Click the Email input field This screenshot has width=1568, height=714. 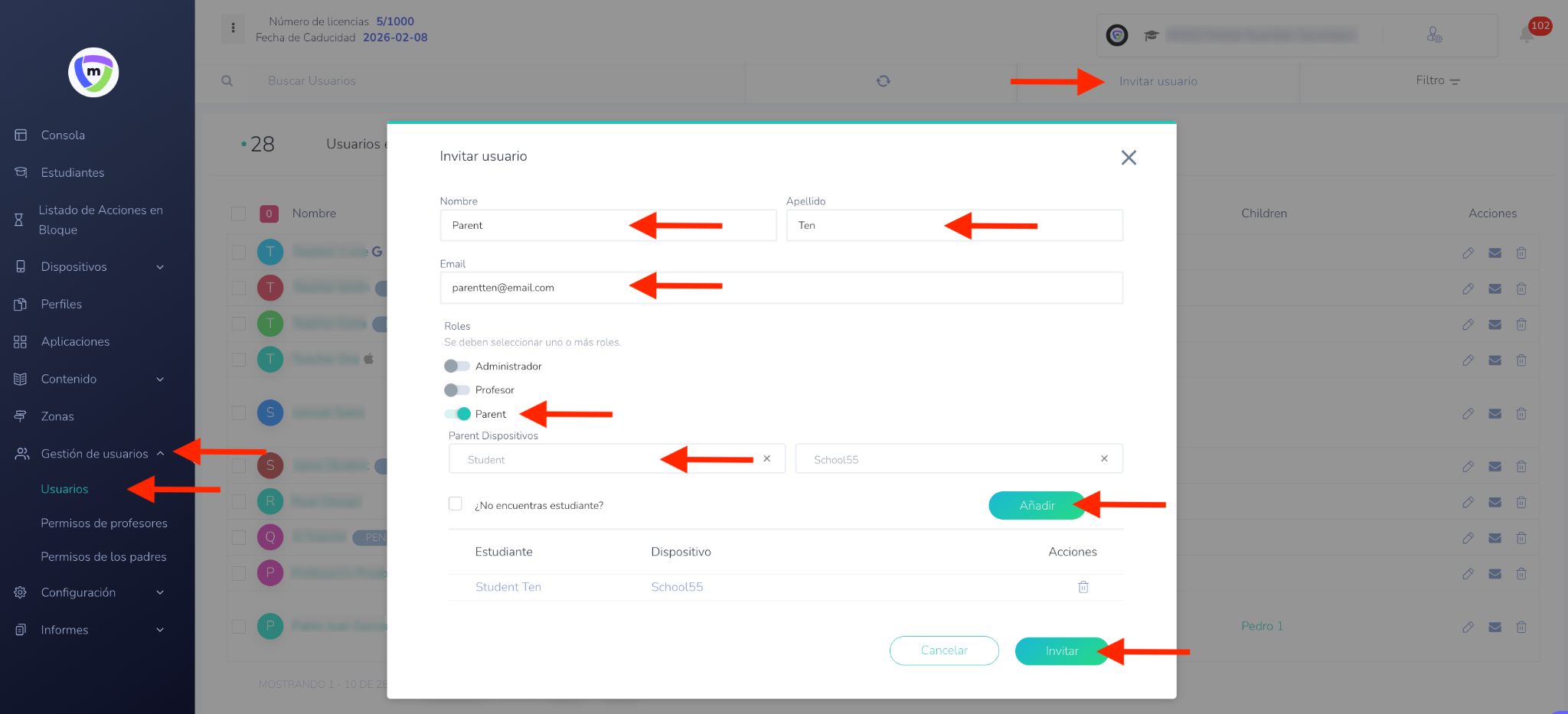[781, 289]
